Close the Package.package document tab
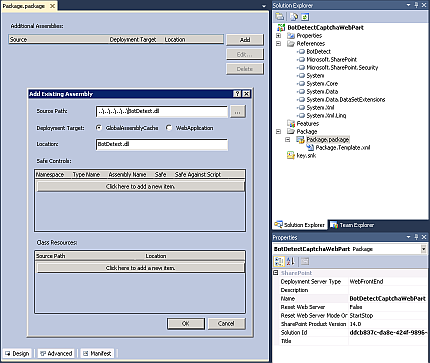 coord(52,6)
